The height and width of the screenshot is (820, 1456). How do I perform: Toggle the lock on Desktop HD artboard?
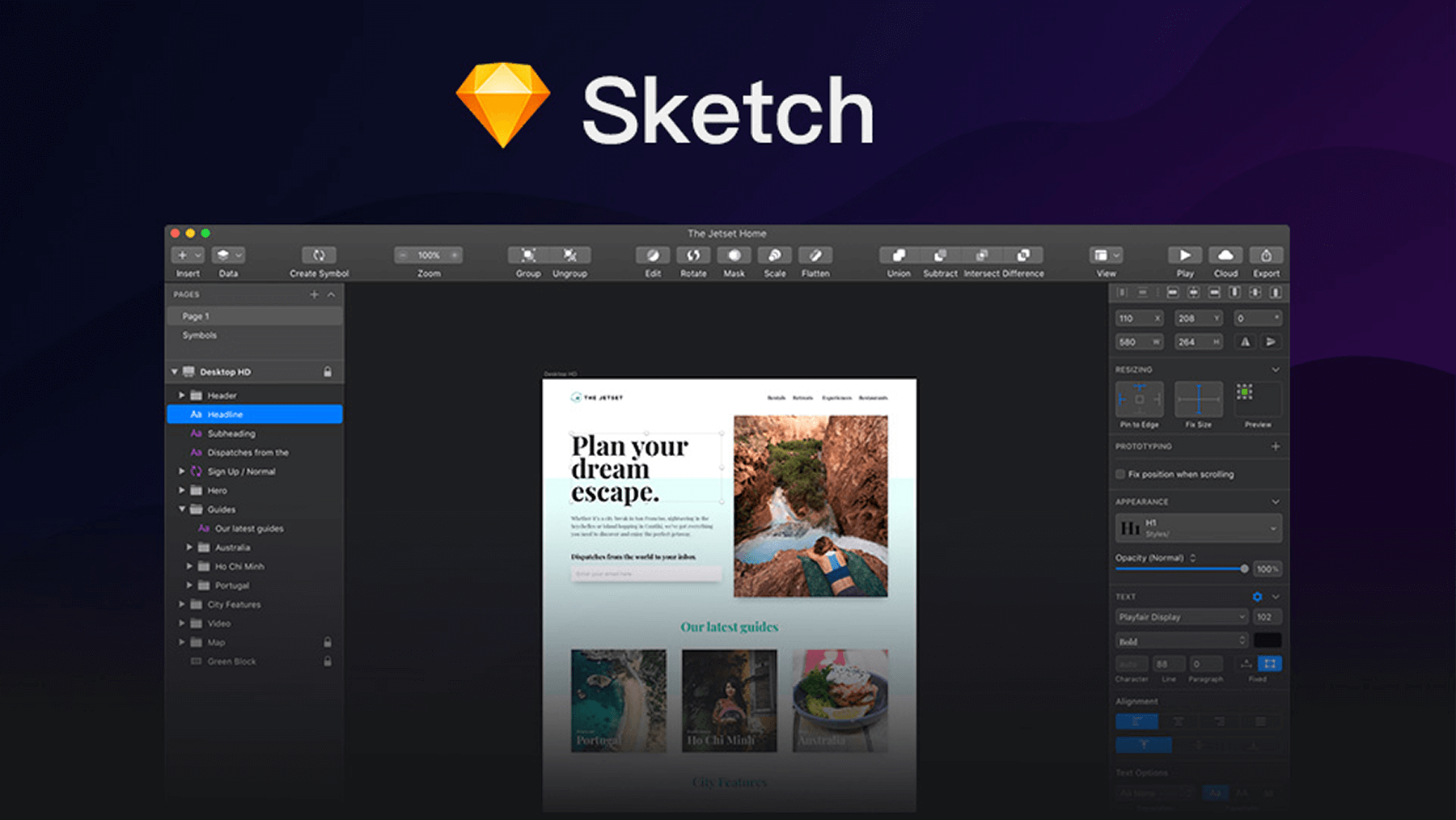click(328, 371)
